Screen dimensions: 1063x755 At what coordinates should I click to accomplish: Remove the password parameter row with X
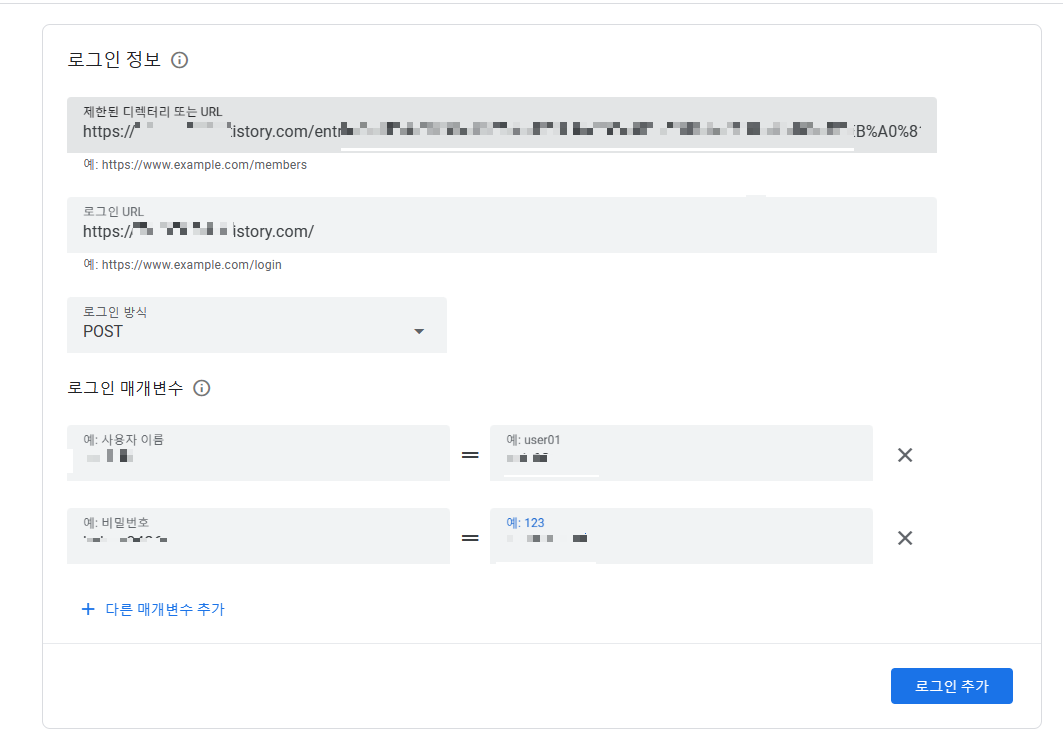pyautogui.click(x=905, y=538)
